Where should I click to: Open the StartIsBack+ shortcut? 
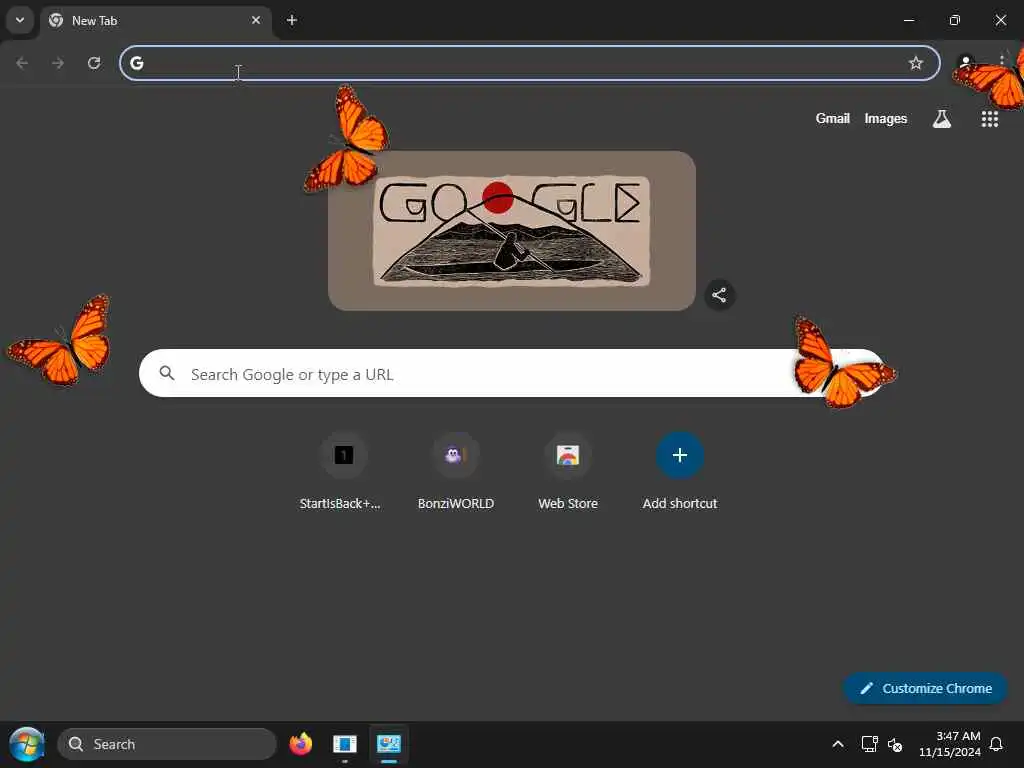[x=344, y=471]
